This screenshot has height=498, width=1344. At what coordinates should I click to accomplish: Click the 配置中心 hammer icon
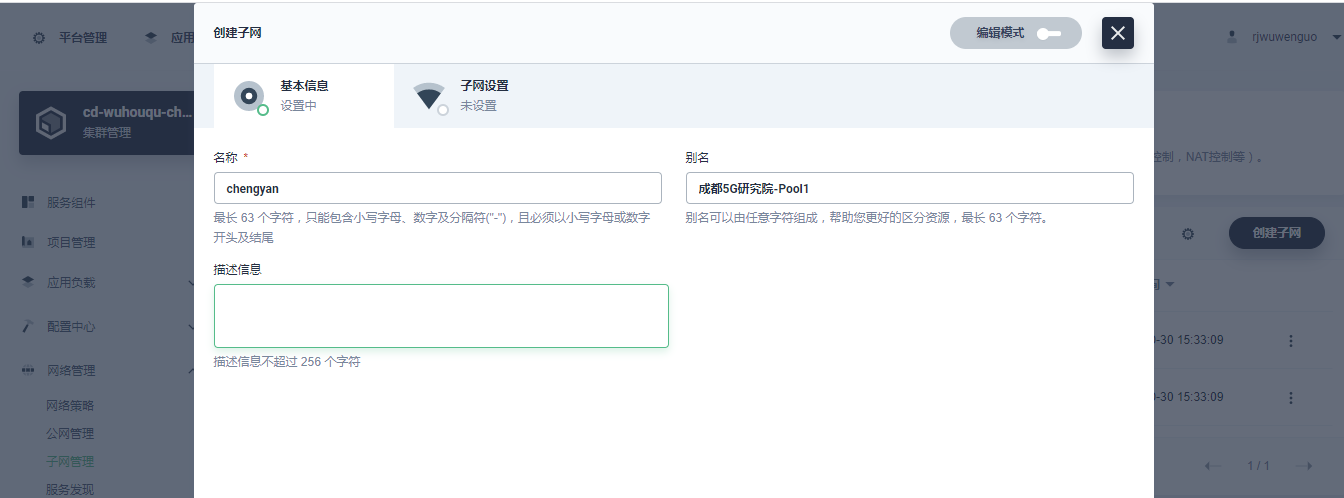pos(29,326)
